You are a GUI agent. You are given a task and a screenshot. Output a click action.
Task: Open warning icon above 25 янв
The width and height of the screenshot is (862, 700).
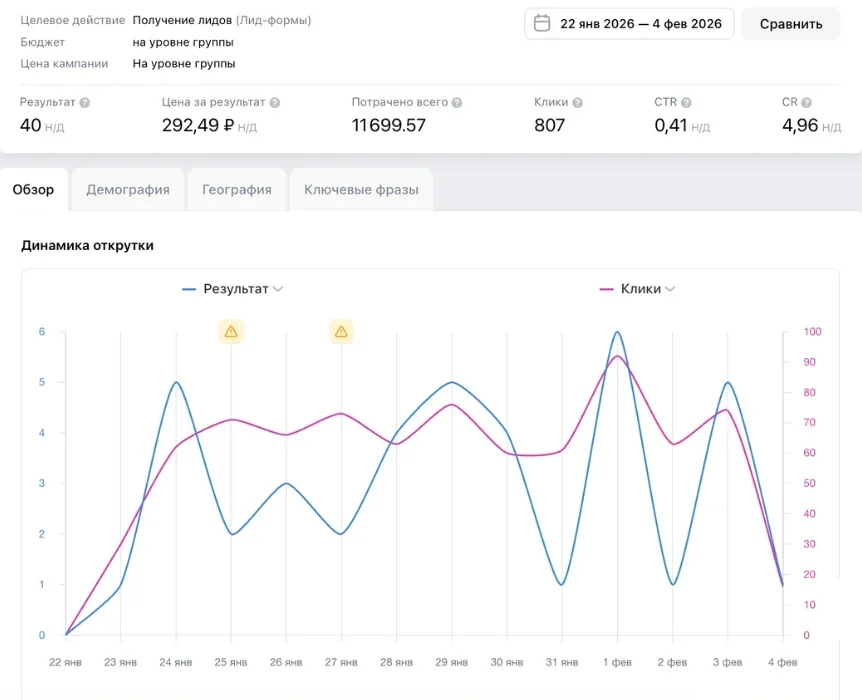point(231,332)
